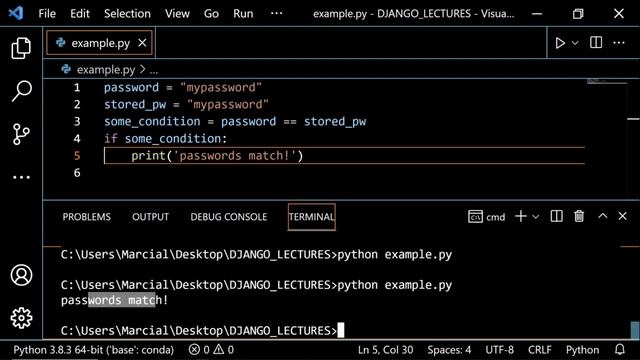This screenshot has height=360, width=640.
Task: Switch to the PROBLEMS panel tab
Action: [87, 217]
